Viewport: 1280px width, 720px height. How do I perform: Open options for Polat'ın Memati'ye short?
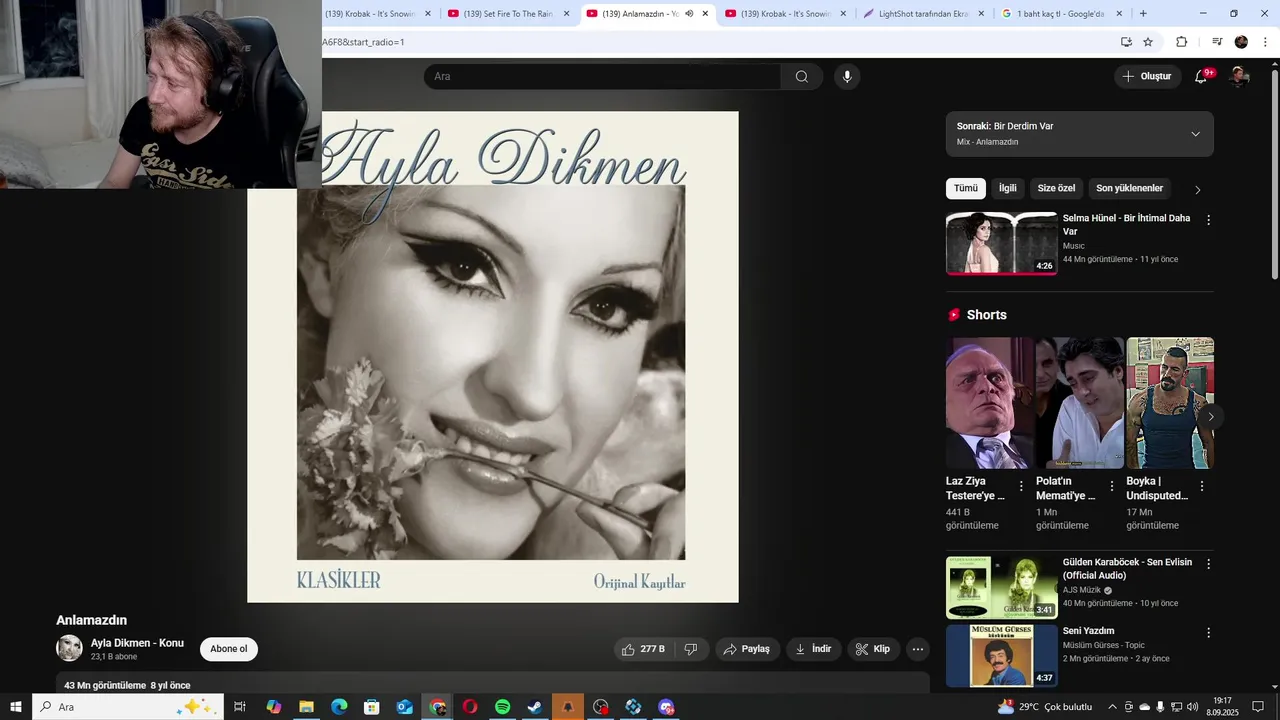[1111, 486]
